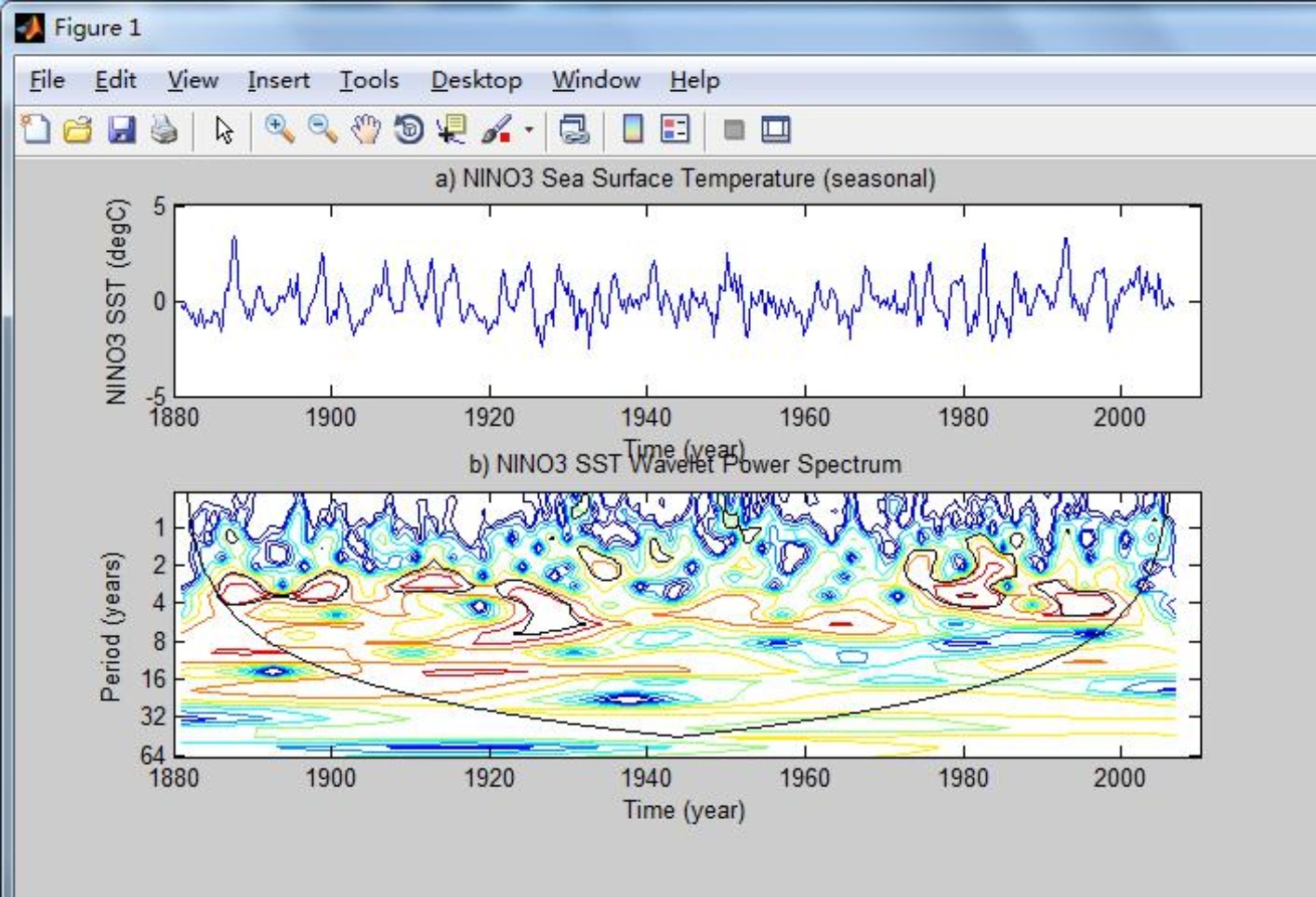Enable the Zoom Out magnifier tool
The width and height of the screenshot is (1316, 897).
tap(322, 129)
